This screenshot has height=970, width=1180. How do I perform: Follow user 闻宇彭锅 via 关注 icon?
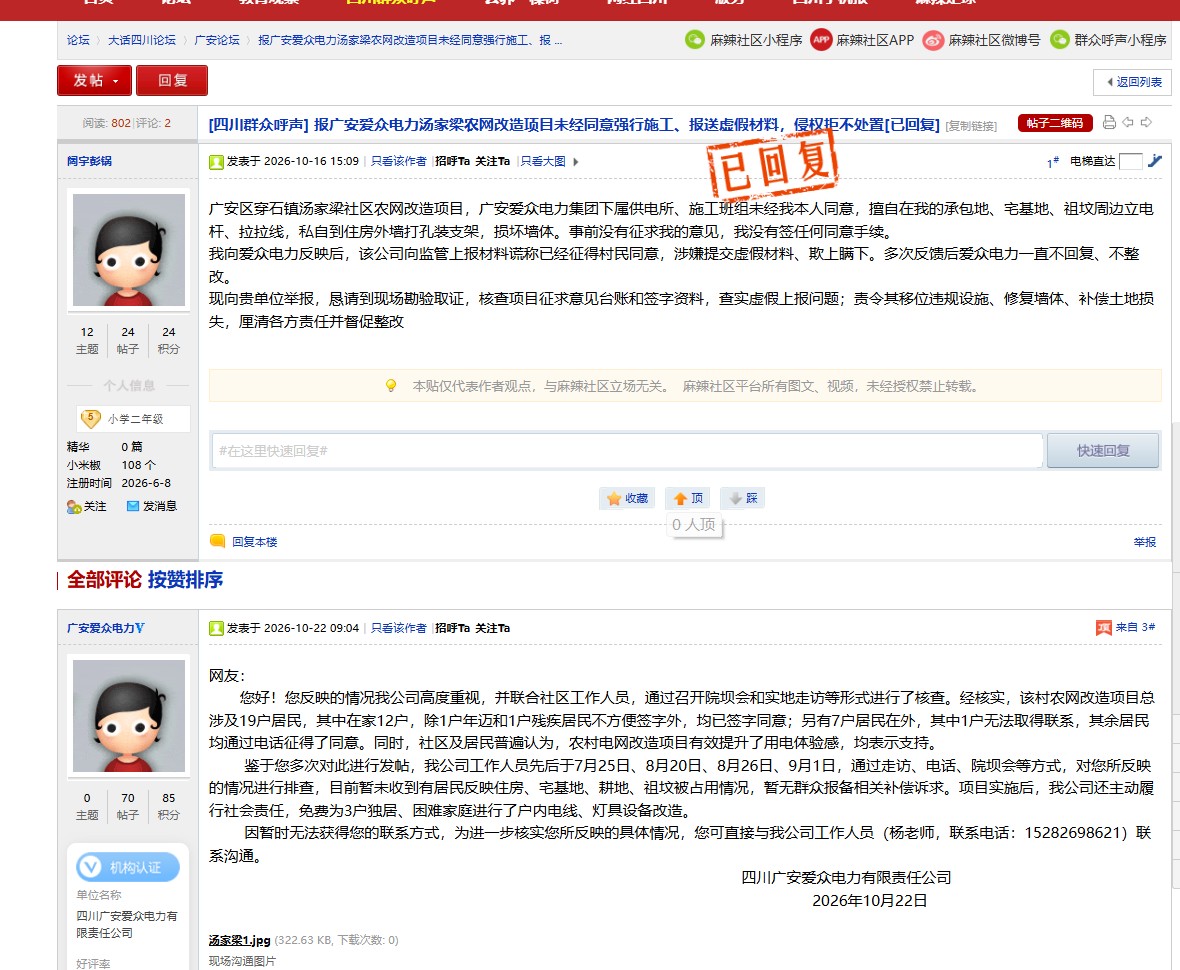coord(87,506)
